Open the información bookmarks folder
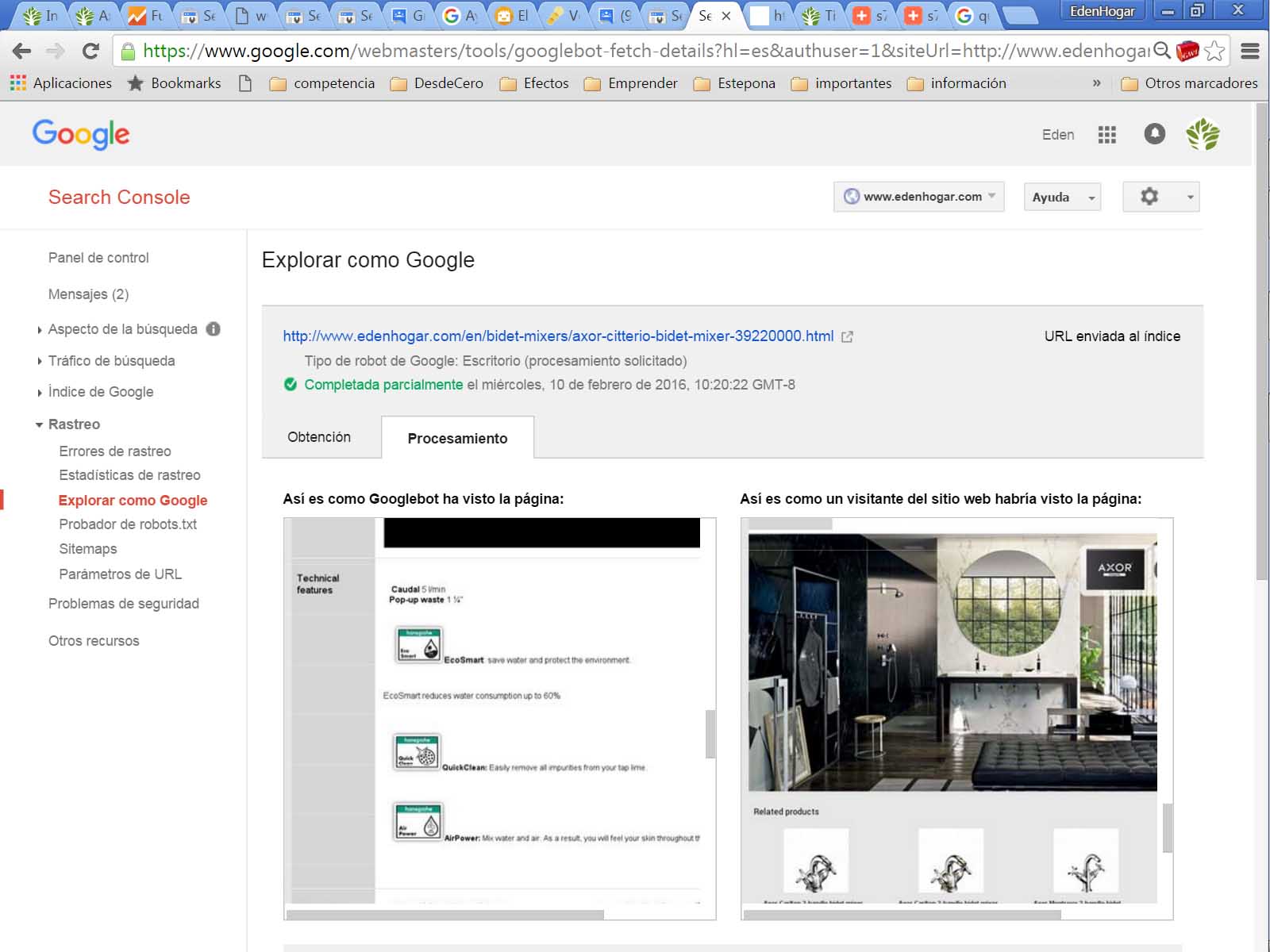Screen dimensions: 1270x952 point(956,83)
